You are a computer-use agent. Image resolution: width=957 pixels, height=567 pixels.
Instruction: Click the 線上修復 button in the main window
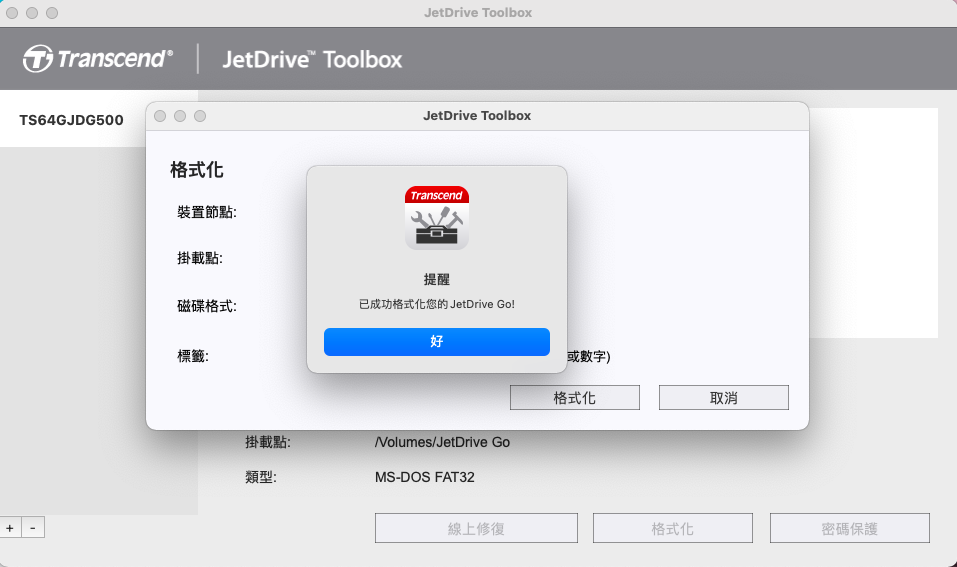point(476,528)
